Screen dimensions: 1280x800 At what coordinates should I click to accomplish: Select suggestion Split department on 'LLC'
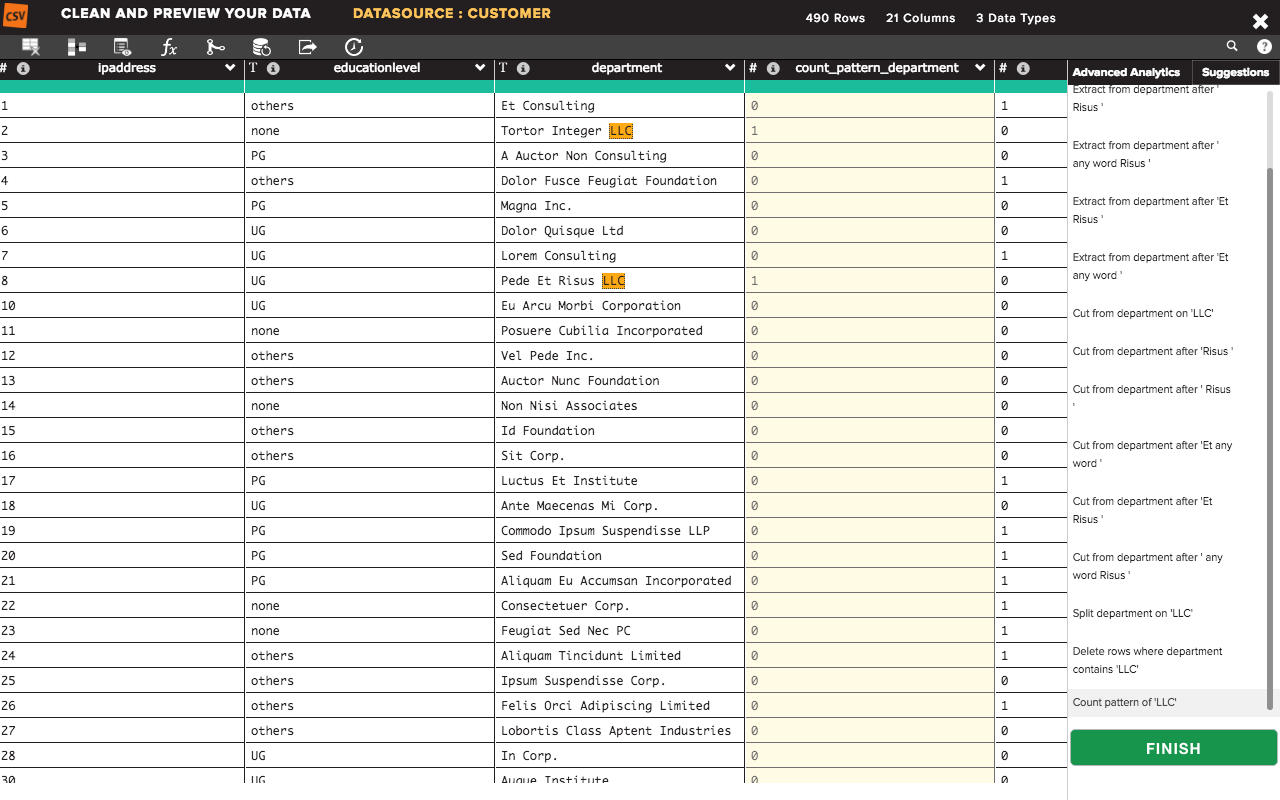[x=1132, y=613]
